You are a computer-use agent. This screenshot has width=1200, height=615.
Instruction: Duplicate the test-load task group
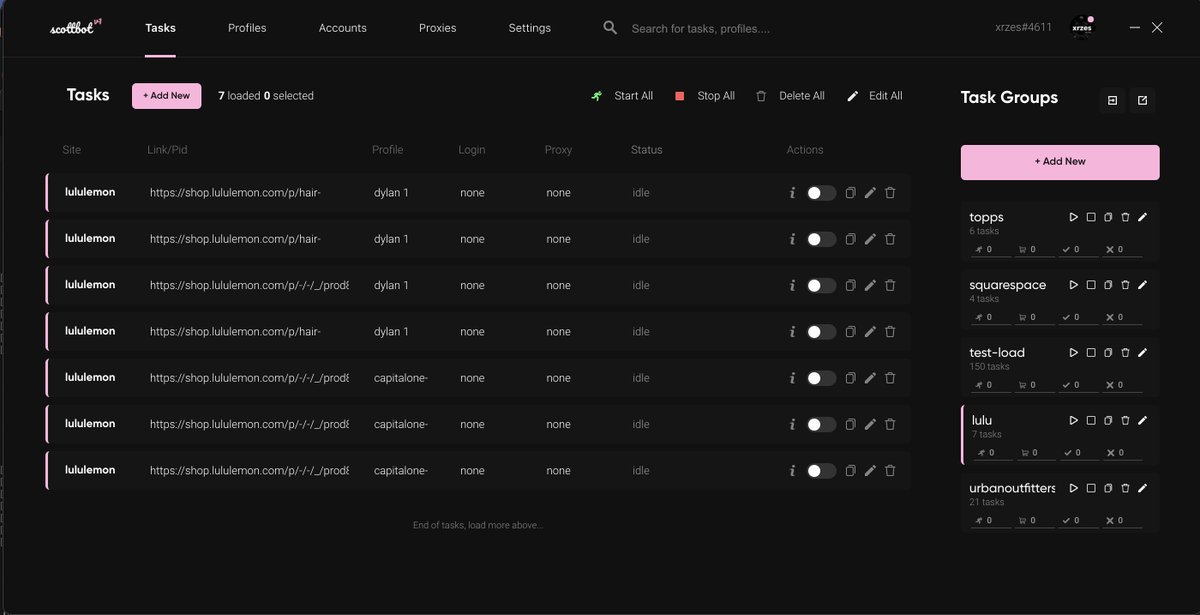[x=1108, y=353]
